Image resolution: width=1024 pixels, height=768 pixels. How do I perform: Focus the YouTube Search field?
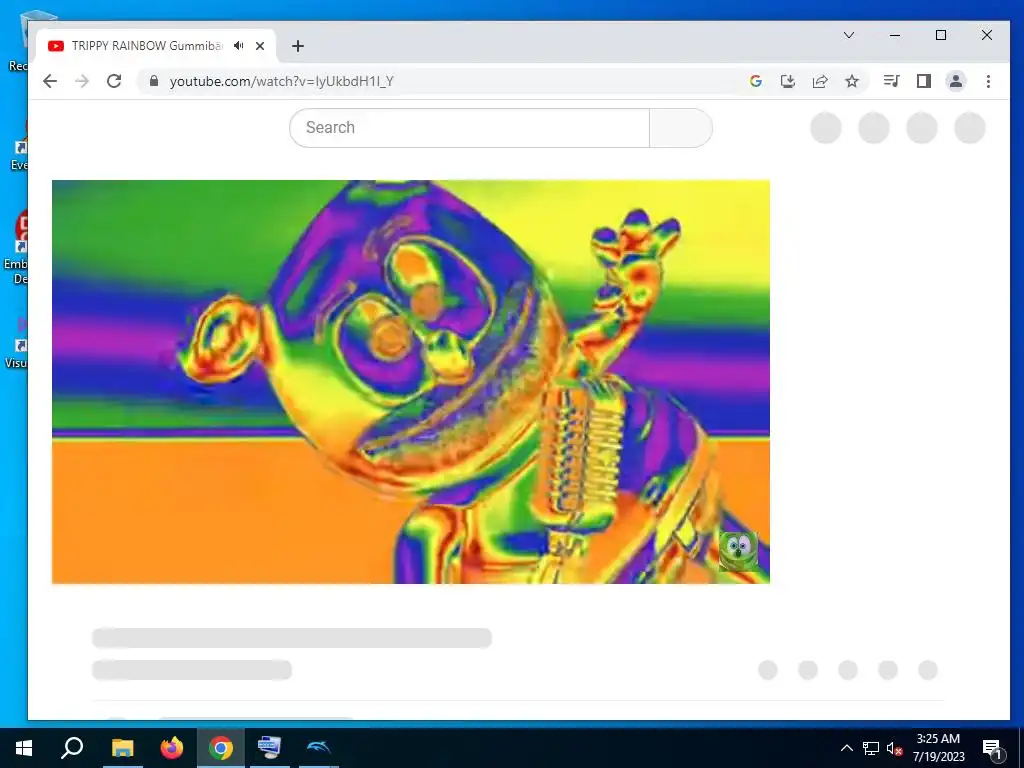tap(470, 128)
